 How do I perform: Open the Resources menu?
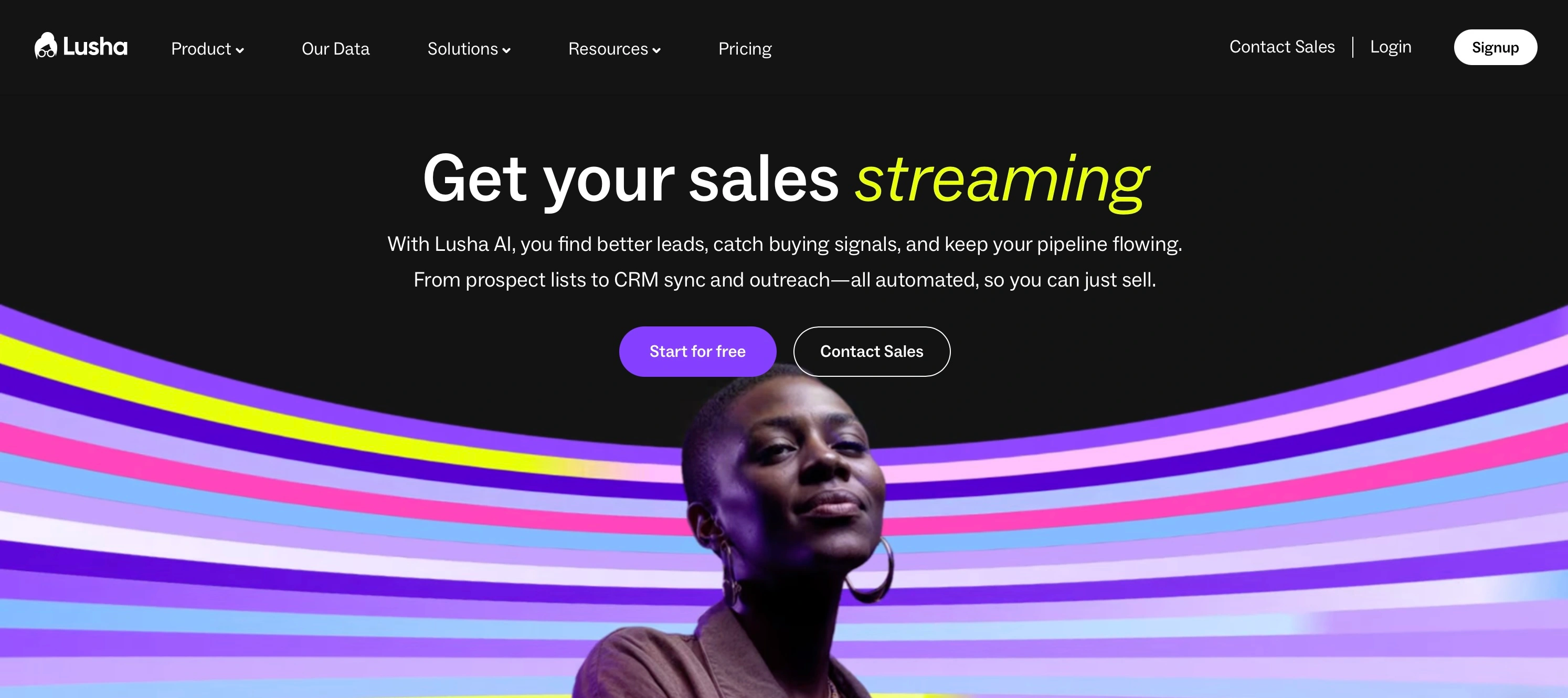pyautogui.click(x=614, y=49)
